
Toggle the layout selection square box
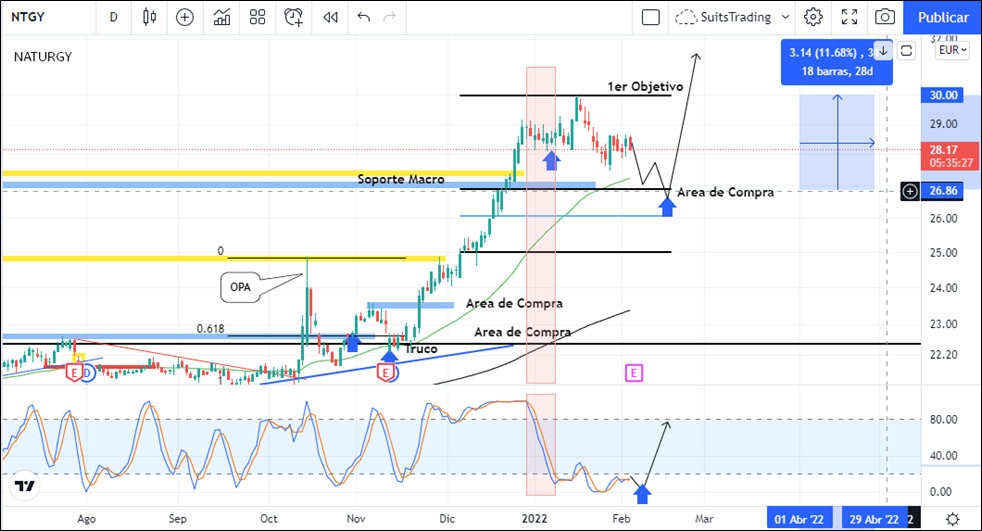tap(651, 17)
